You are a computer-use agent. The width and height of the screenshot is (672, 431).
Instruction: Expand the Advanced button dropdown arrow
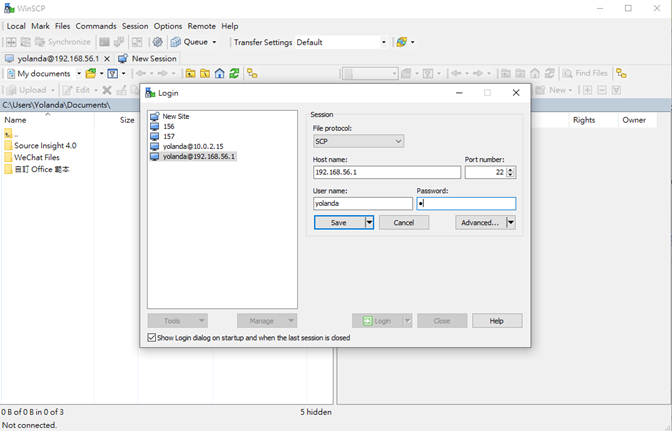[x=510, y=222]
